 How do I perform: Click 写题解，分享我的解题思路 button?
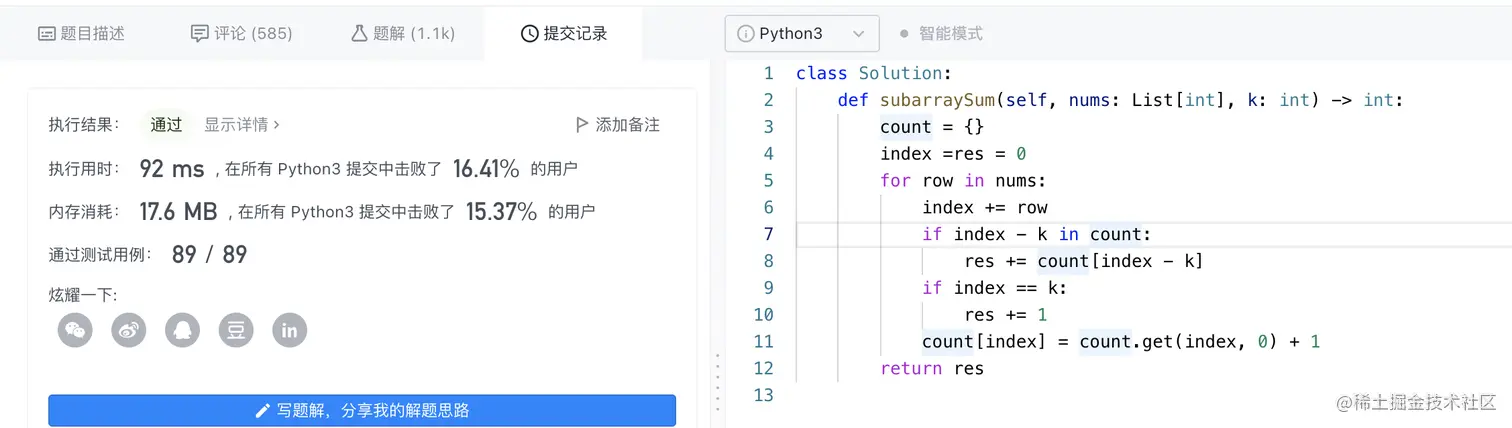click(x=362, y=410)
